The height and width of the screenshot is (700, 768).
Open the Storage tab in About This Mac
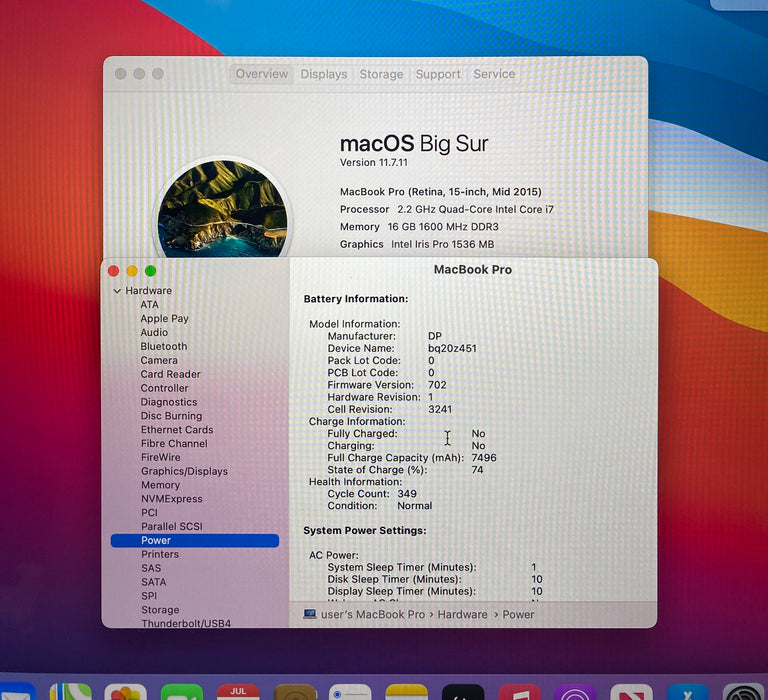point(381,74)
